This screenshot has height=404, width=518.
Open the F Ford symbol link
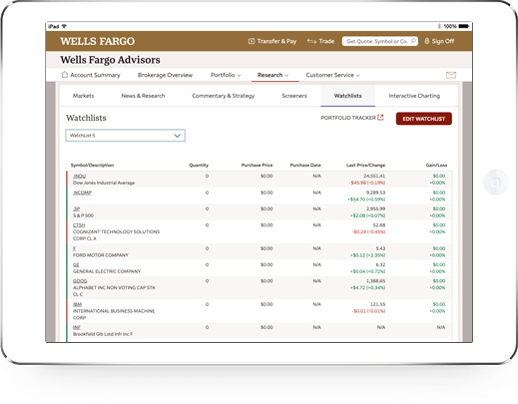click(74, 248)
